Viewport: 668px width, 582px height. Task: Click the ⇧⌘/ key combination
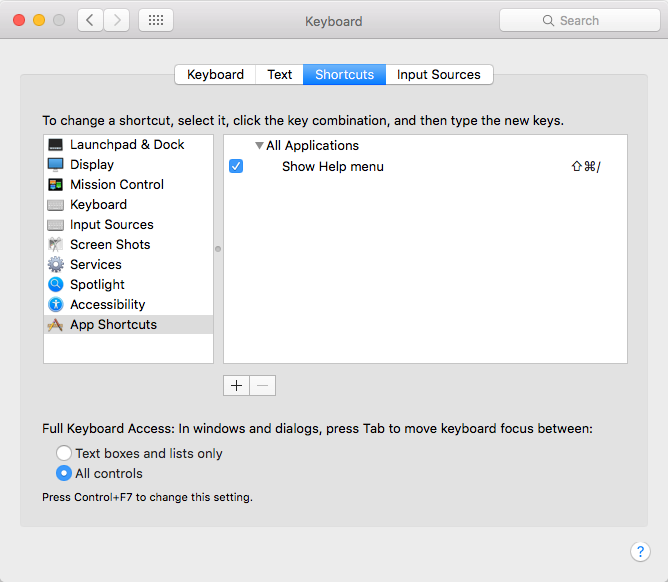(586, 167)
